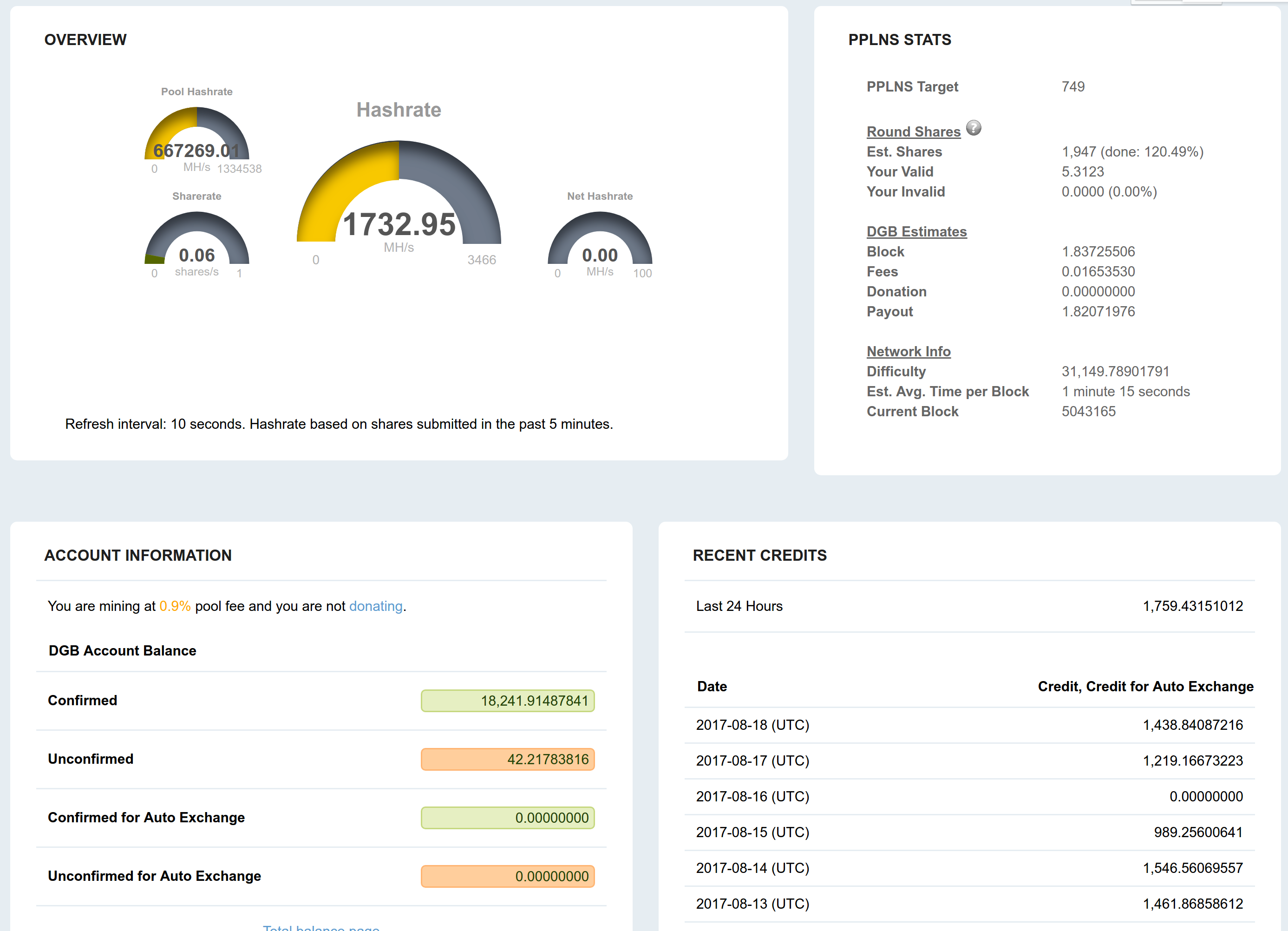Click credit amount 1,461.86858612
Image resolution: width=1288 pixels, height=931 pixels.
[1193, 904]
